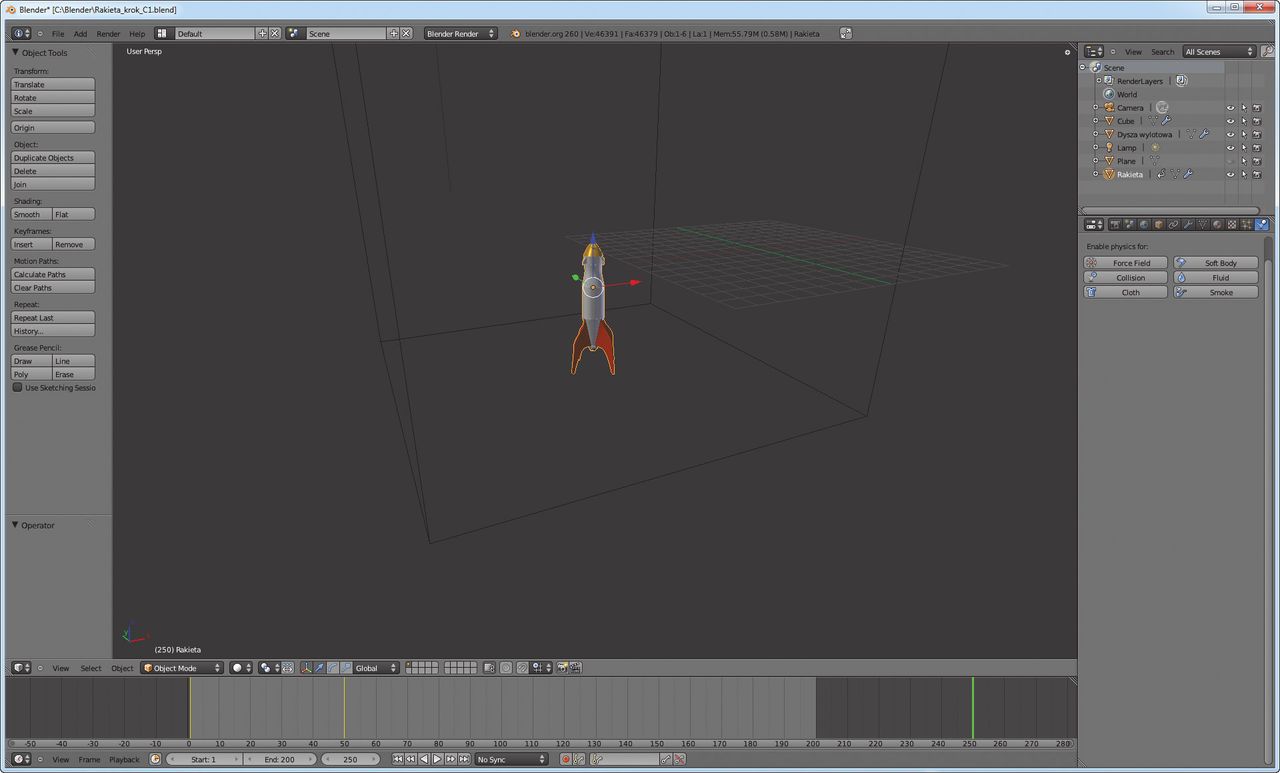Select the scale manipulator icon

click(x=346, y=667)
